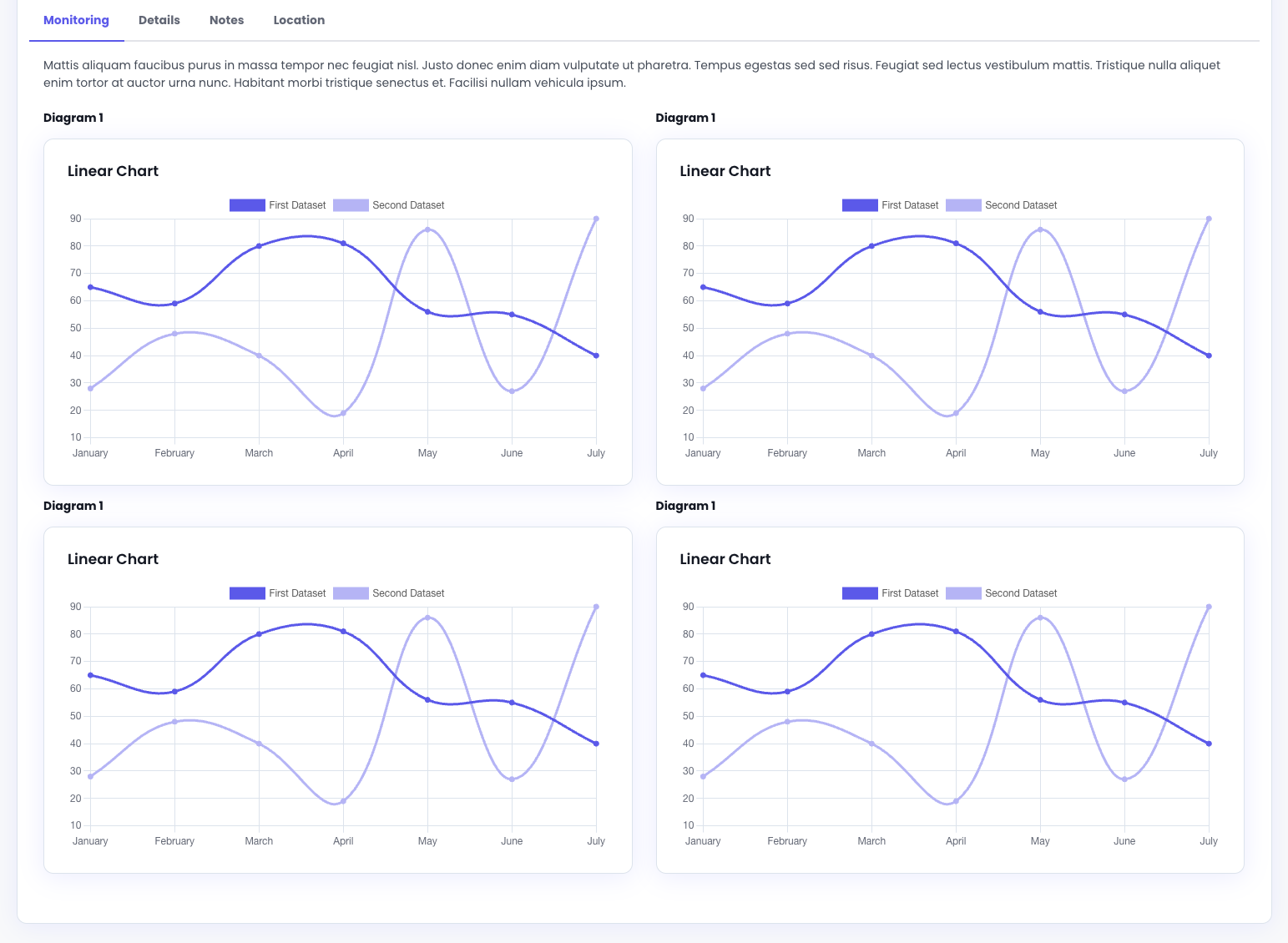Select First Dataset March point in top-left chart

(259, 246)
